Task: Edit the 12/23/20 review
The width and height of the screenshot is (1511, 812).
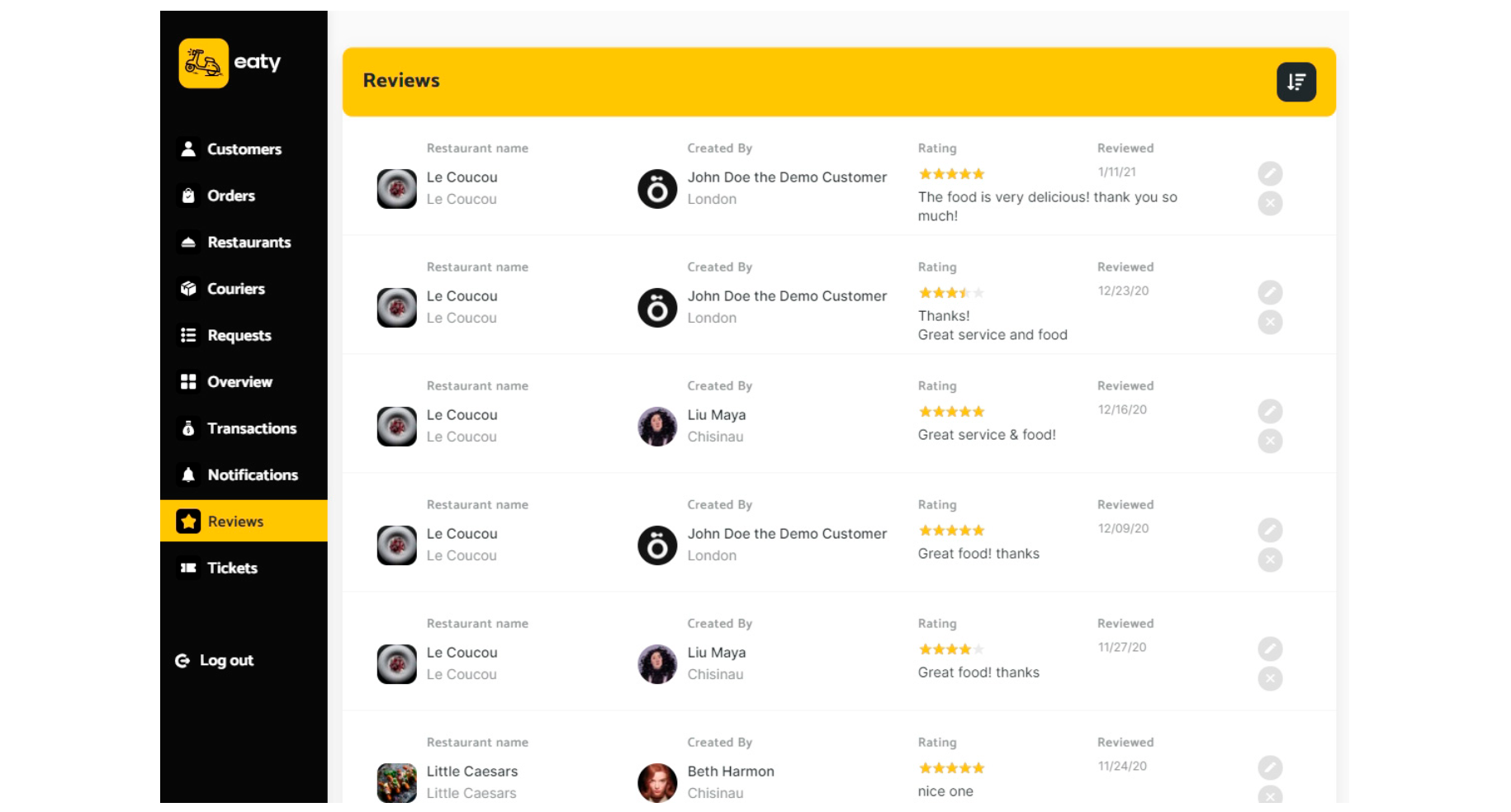Action: 1270,292
